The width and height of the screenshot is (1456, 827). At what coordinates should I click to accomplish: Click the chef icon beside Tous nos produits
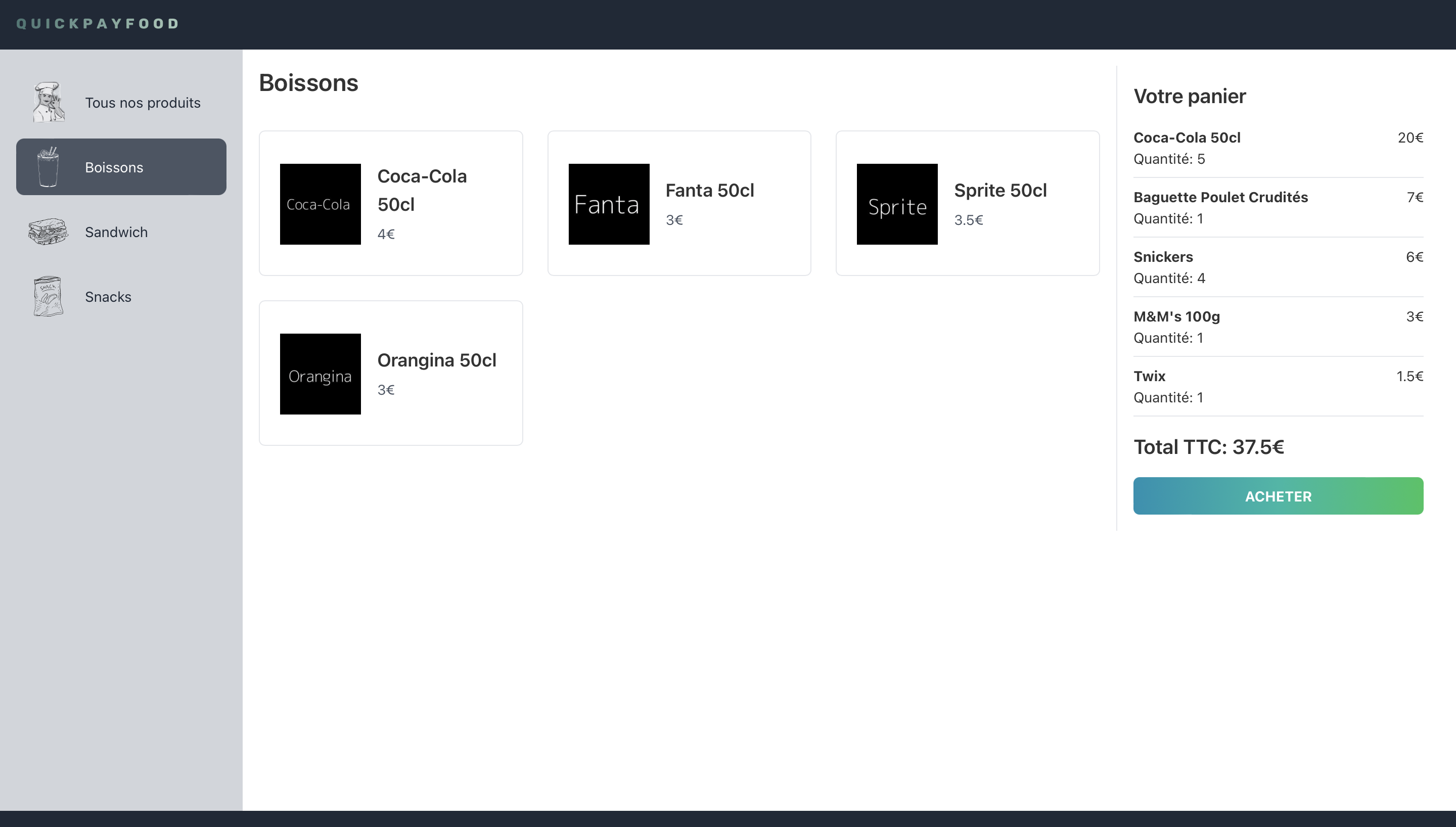pyautogui.click(x=48, y=102)
